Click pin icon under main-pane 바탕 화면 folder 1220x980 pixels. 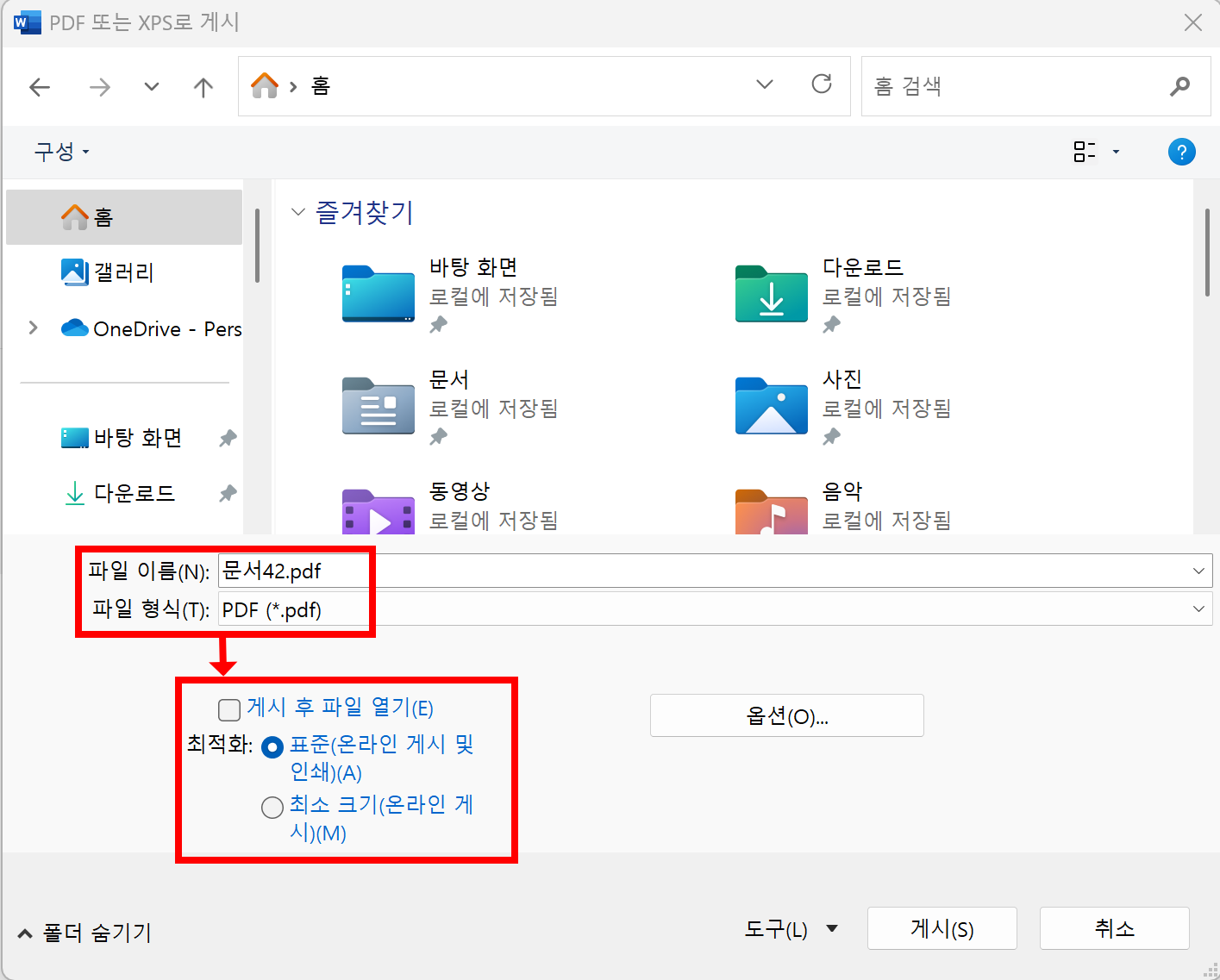click(x=439, y=325)
